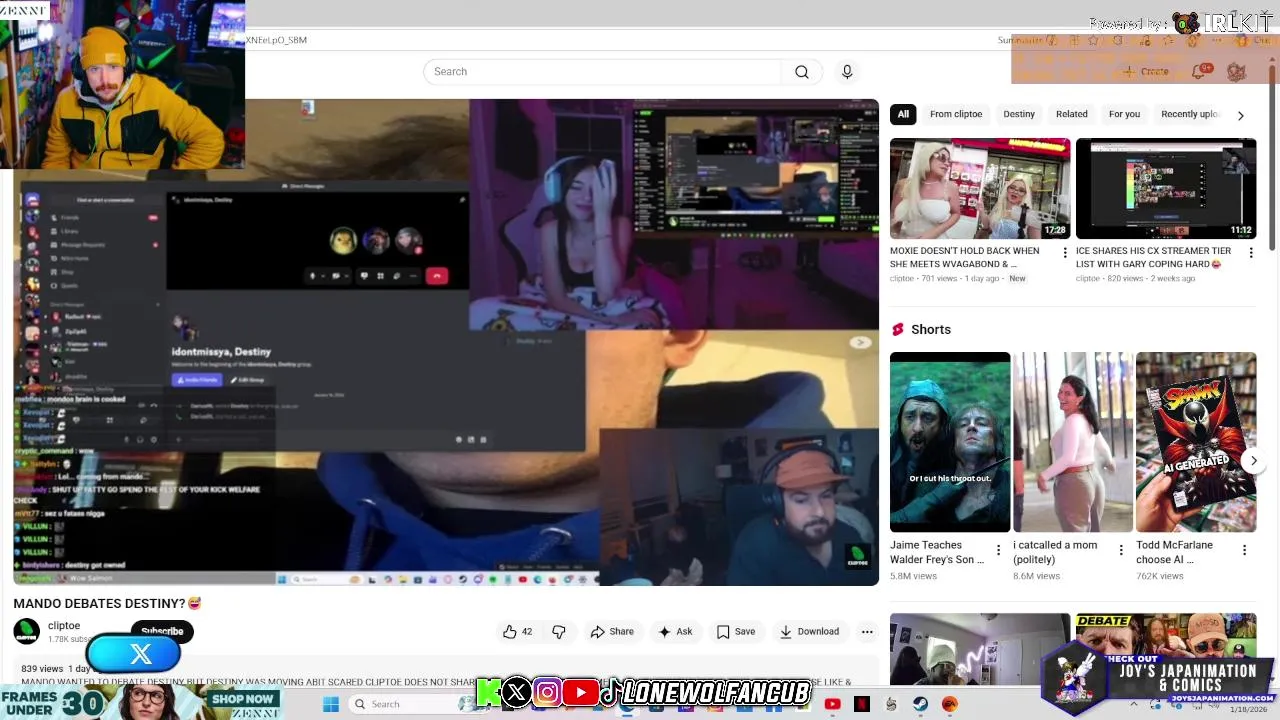Play the MOXIE DOESN'T HOLD BACK video thumbnail

(980, 188)
